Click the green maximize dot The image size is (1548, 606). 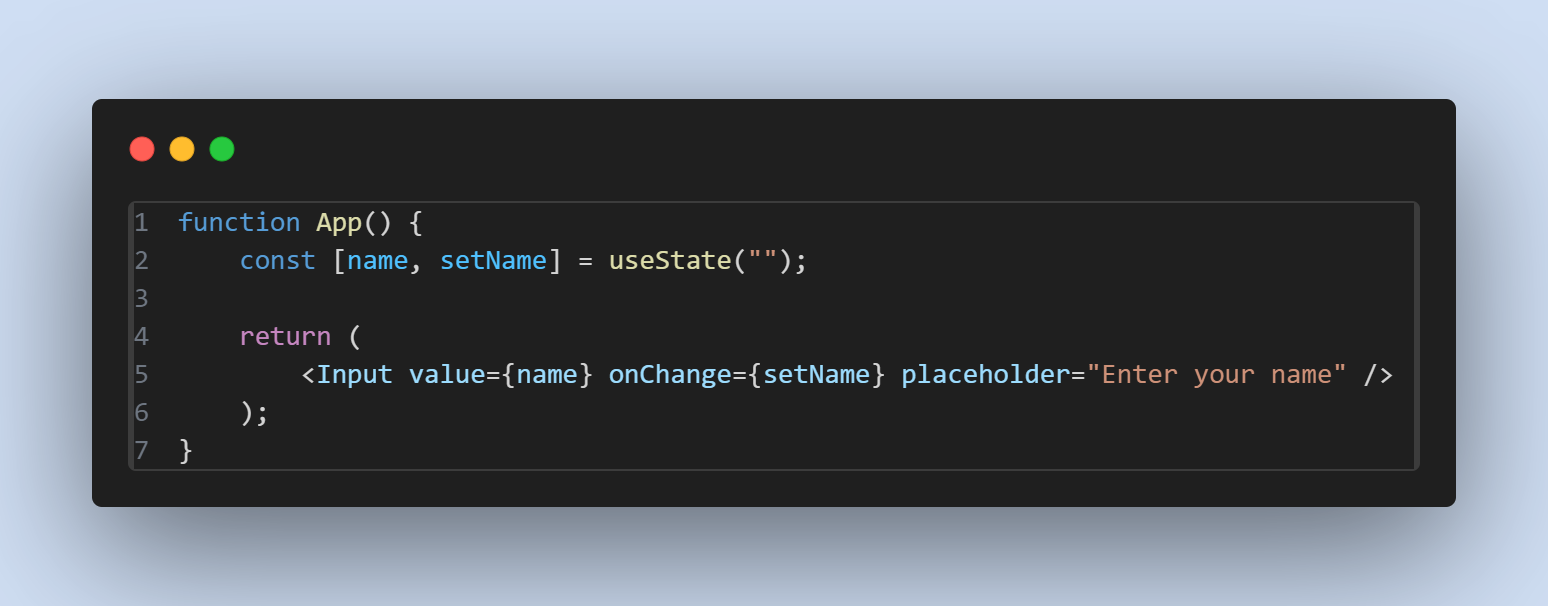(x=222, y=149)
